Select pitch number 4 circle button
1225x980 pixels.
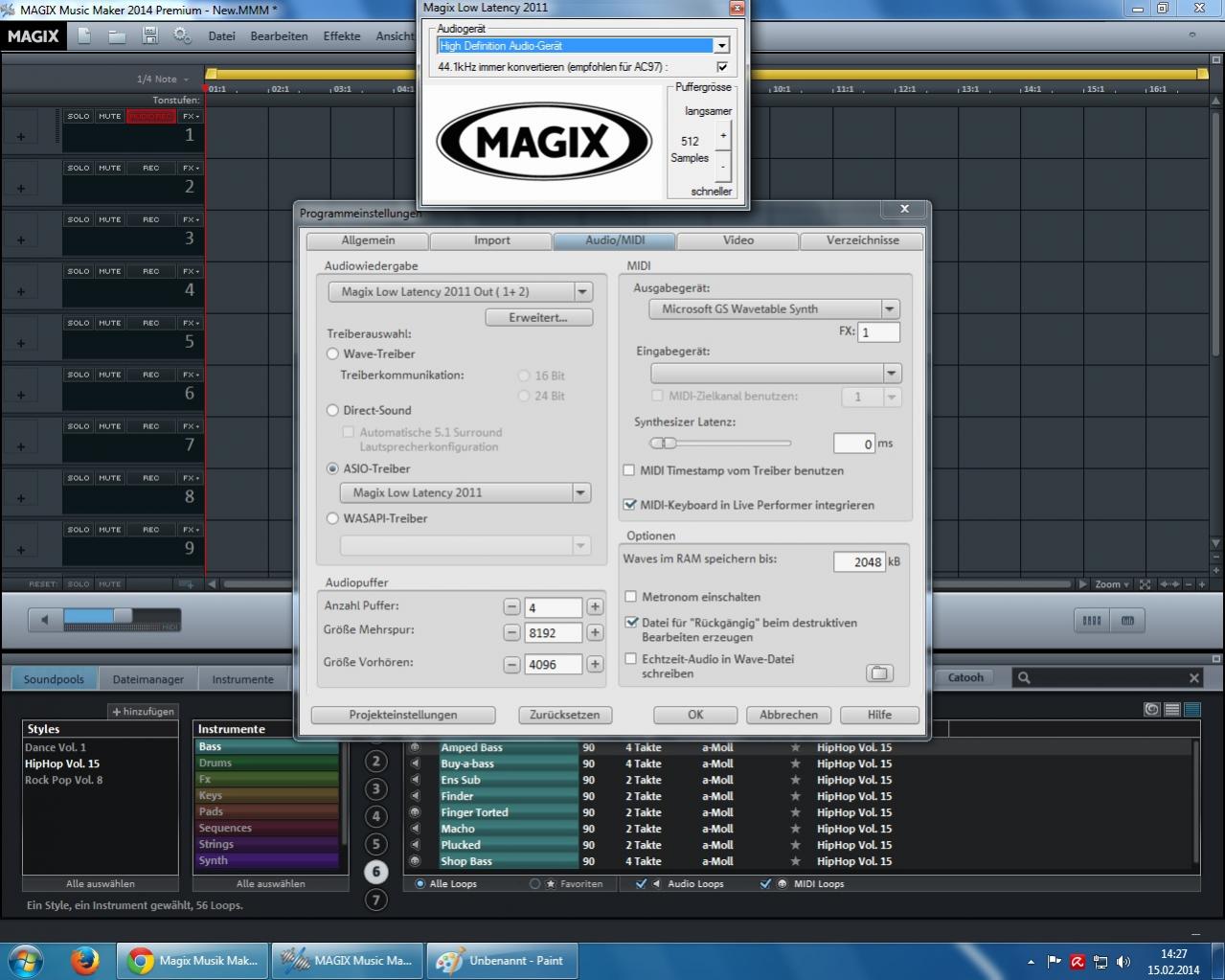376,816
